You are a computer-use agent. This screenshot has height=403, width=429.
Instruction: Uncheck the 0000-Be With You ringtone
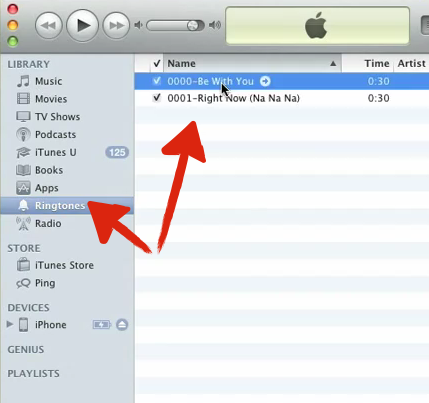coord(157,81)
